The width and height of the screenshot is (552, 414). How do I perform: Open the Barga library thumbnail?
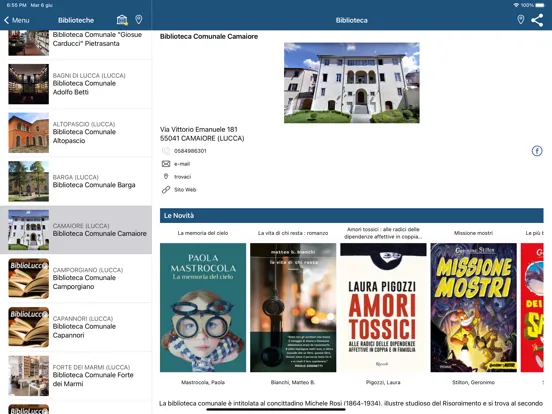[x=29, y=181]
